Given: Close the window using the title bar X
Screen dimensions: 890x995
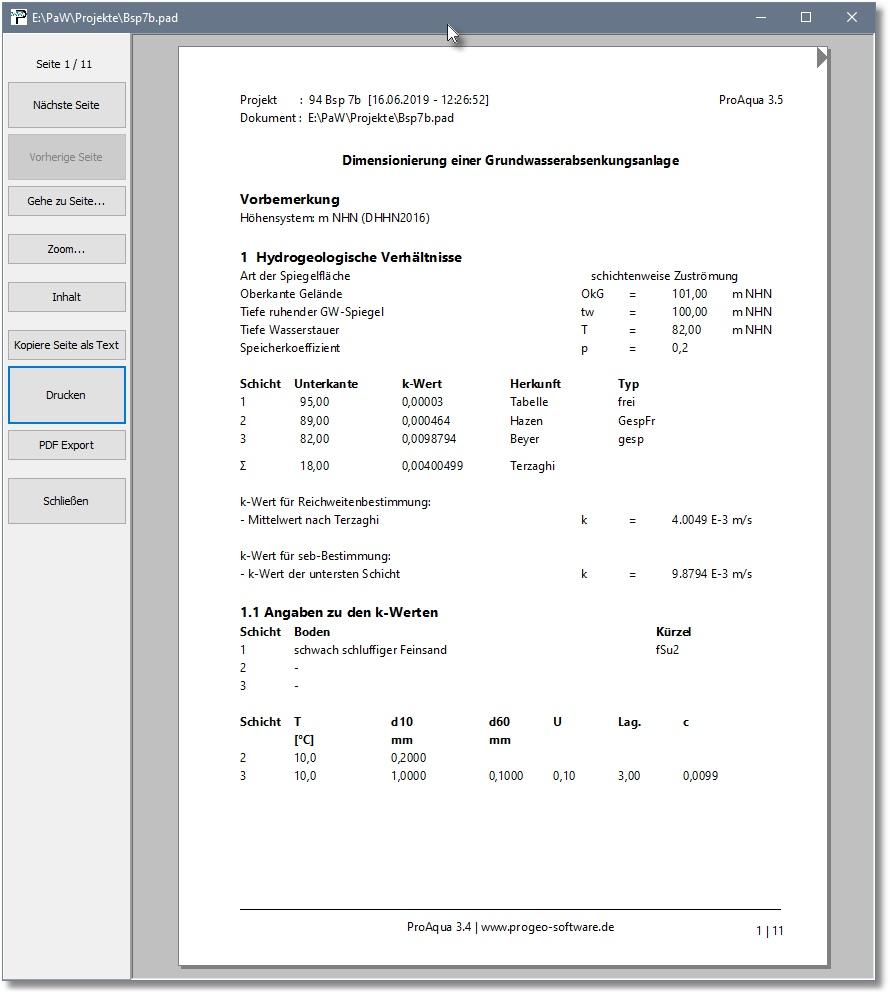Looking at the screenshot, I should [x=852, y=17].
